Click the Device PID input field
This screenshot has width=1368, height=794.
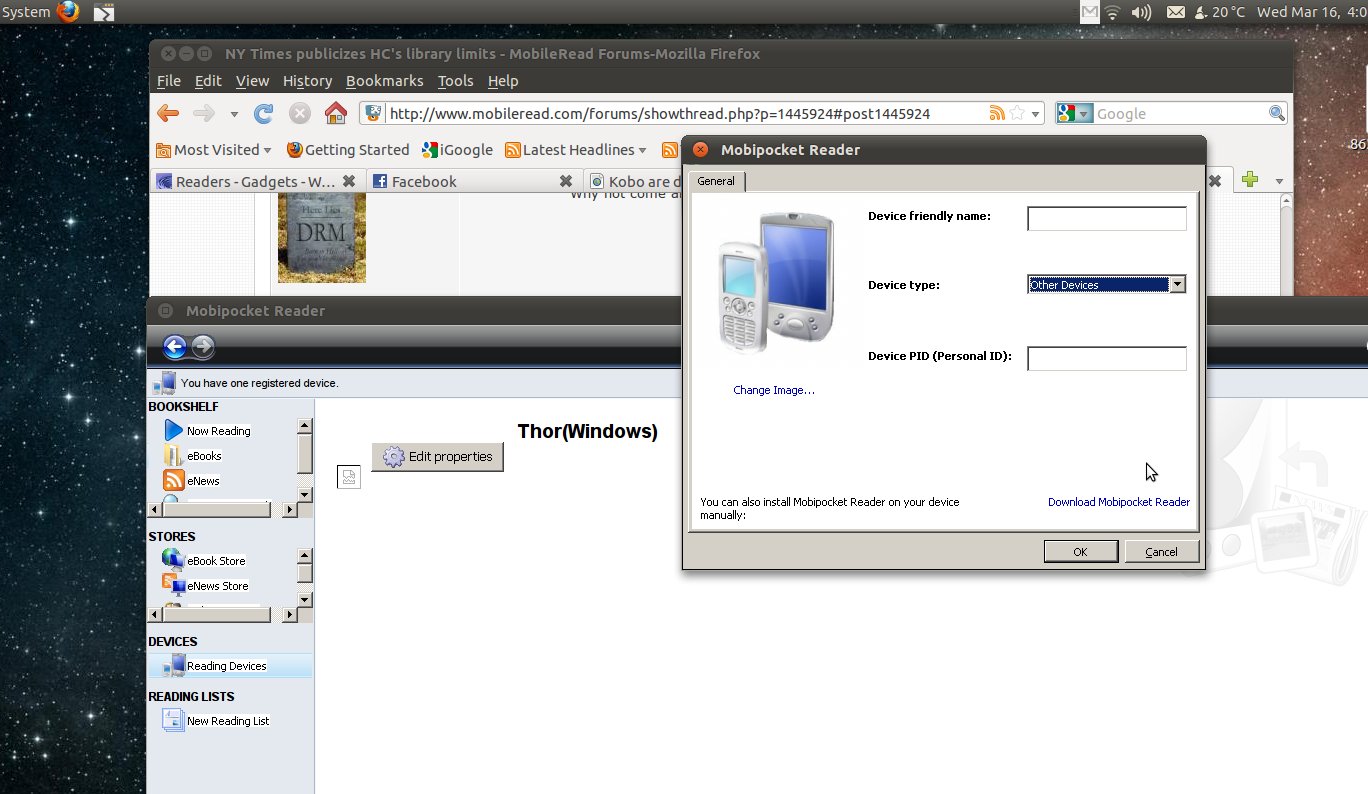tap(1107, 358)
